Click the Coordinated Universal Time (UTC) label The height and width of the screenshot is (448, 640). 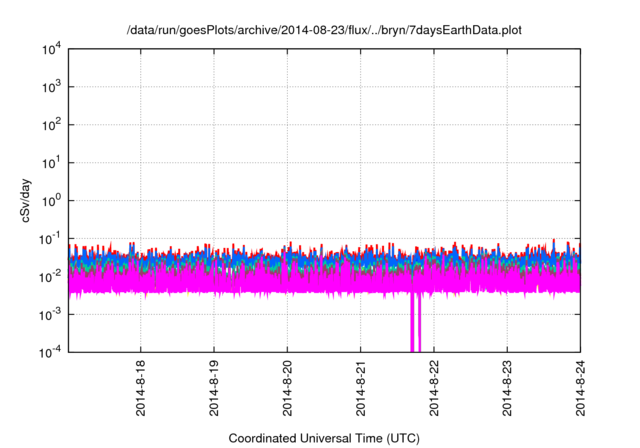324,438
